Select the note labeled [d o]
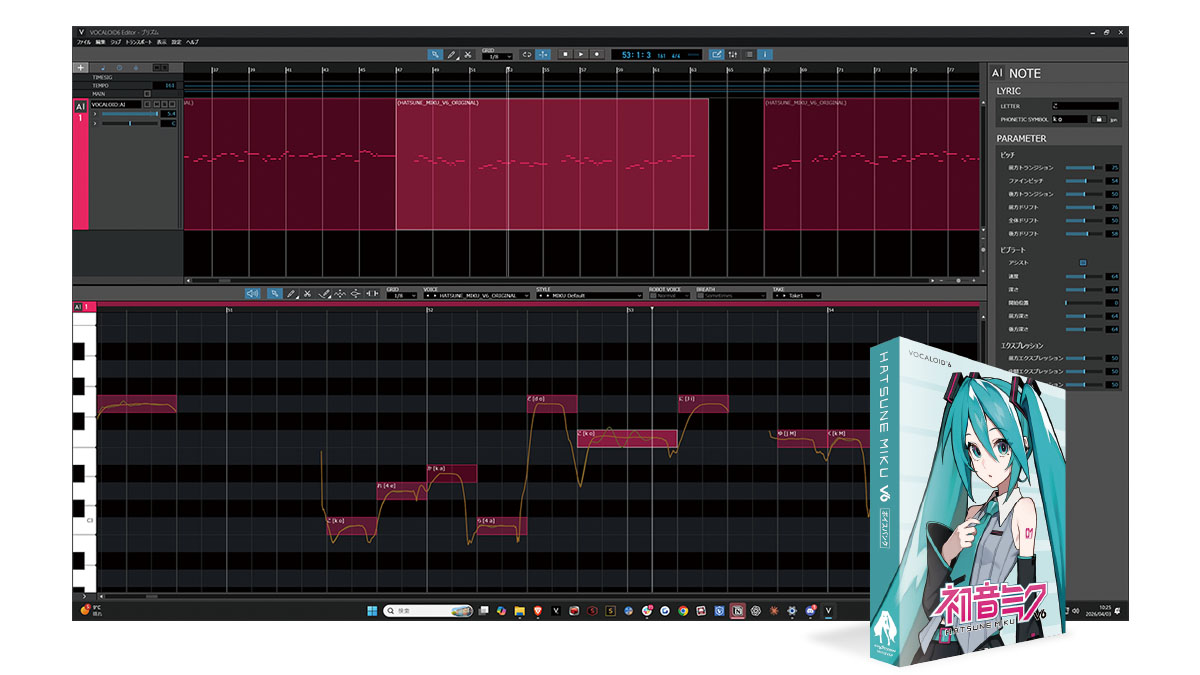Image resolution: width=1200 pixels, height=675 pixels. pyautogui.click(x=552, y=403)
